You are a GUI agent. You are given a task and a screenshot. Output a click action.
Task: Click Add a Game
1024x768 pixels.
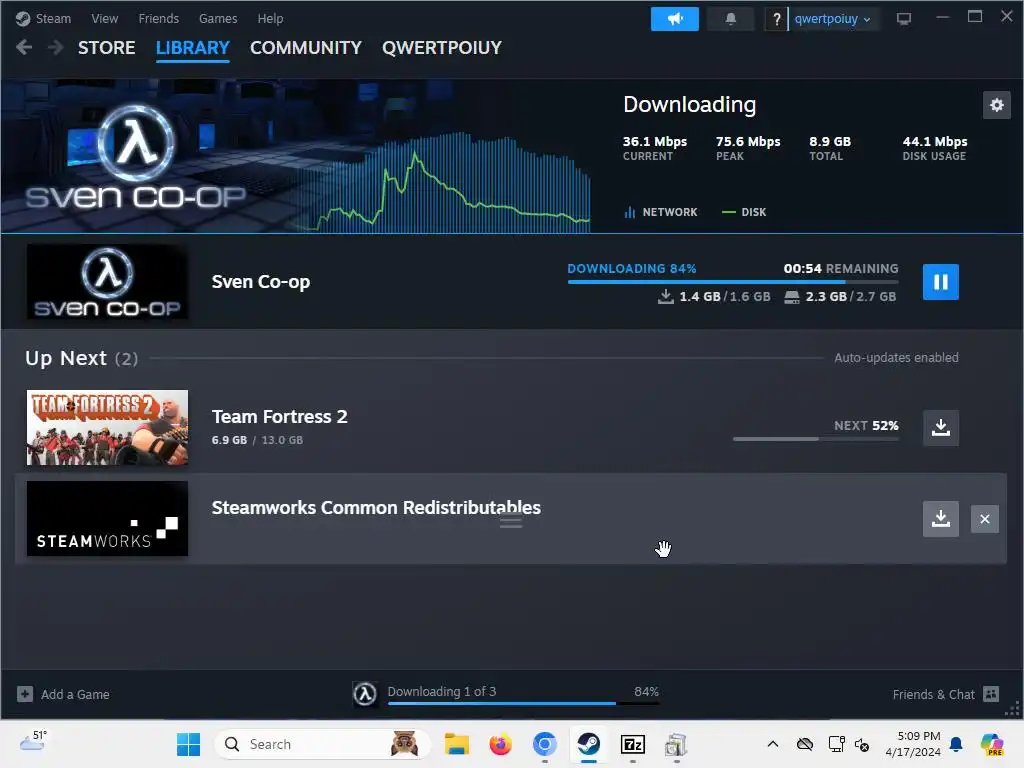pyautogui.click(x=63, y=694)
